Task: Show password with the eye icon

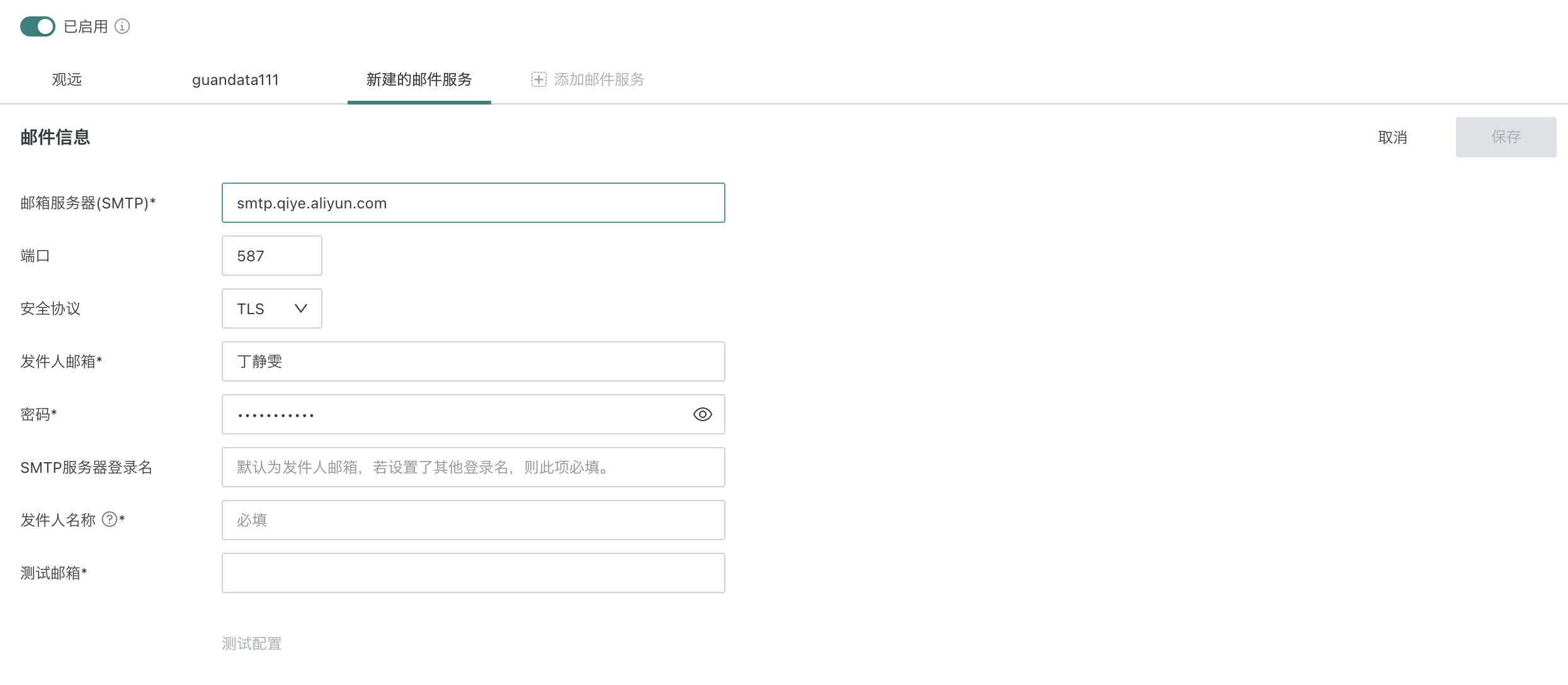Action: [x=702, y=414]
